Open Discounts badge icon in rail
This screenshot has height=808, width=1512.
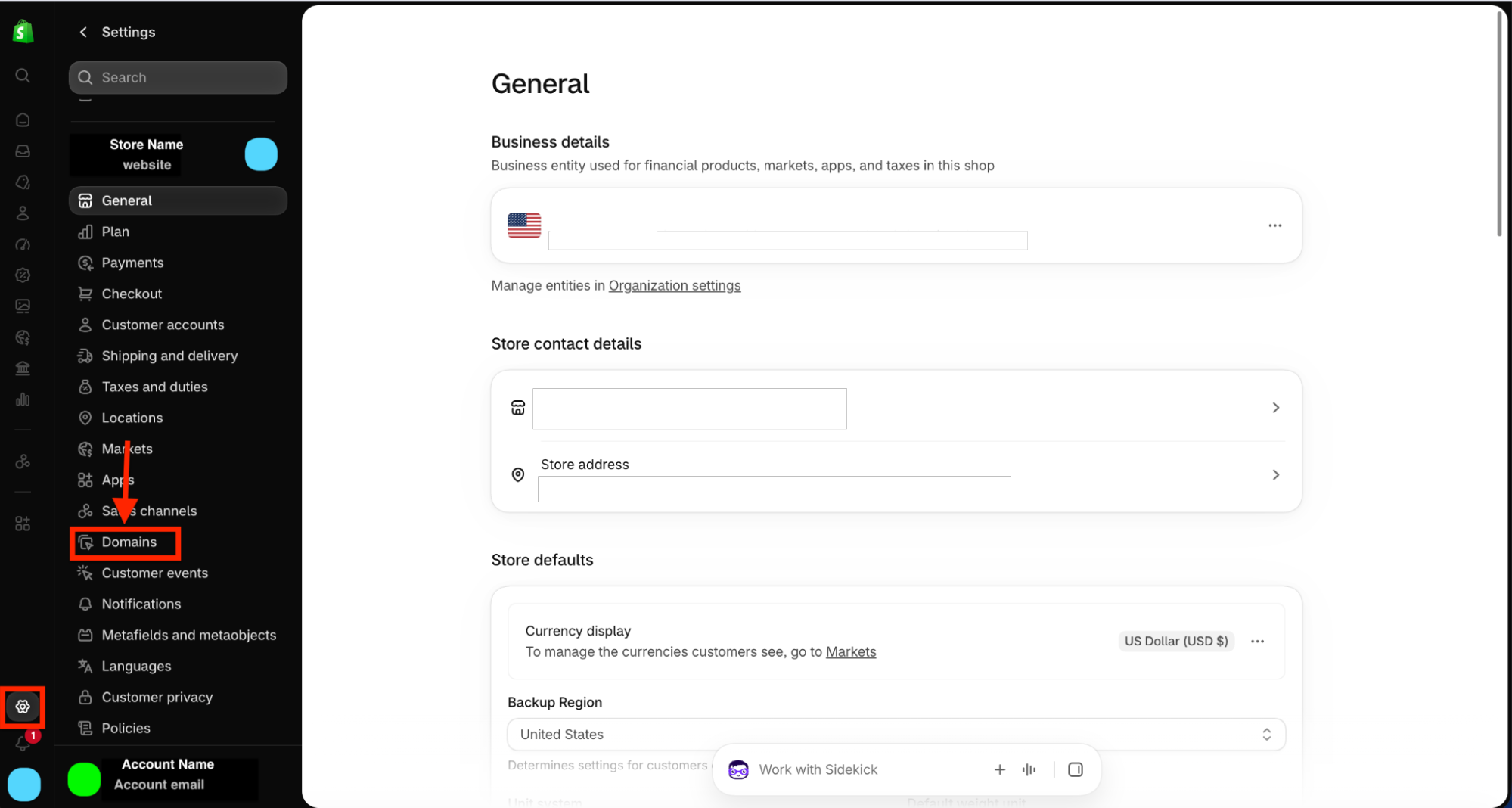click(23, 275)
